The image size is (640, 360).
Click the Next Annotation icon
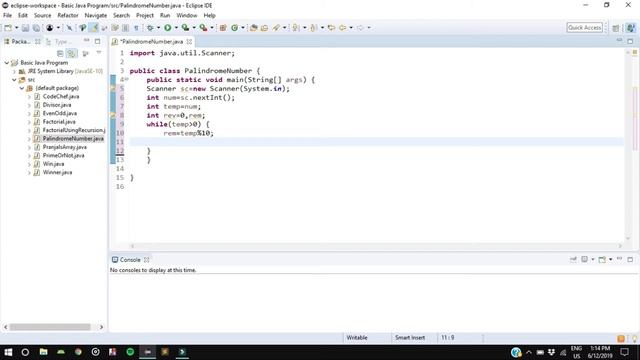click(296, 28)
